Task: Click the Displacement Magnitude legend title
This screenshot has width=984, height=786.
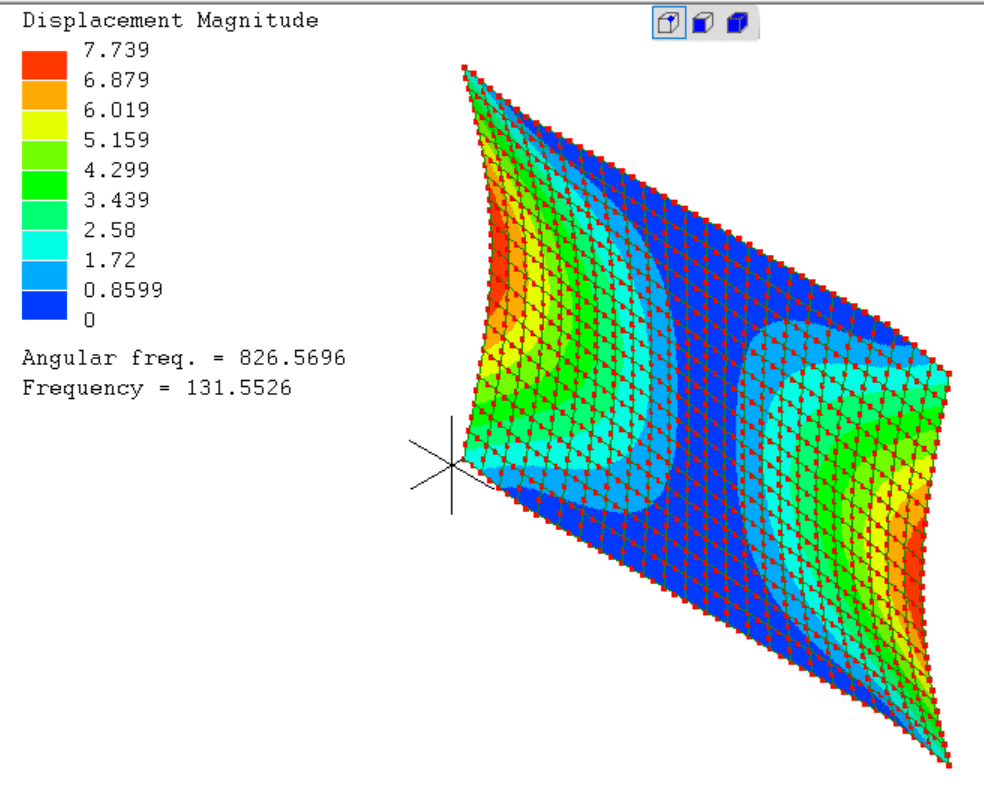Action: coord(171,21)
